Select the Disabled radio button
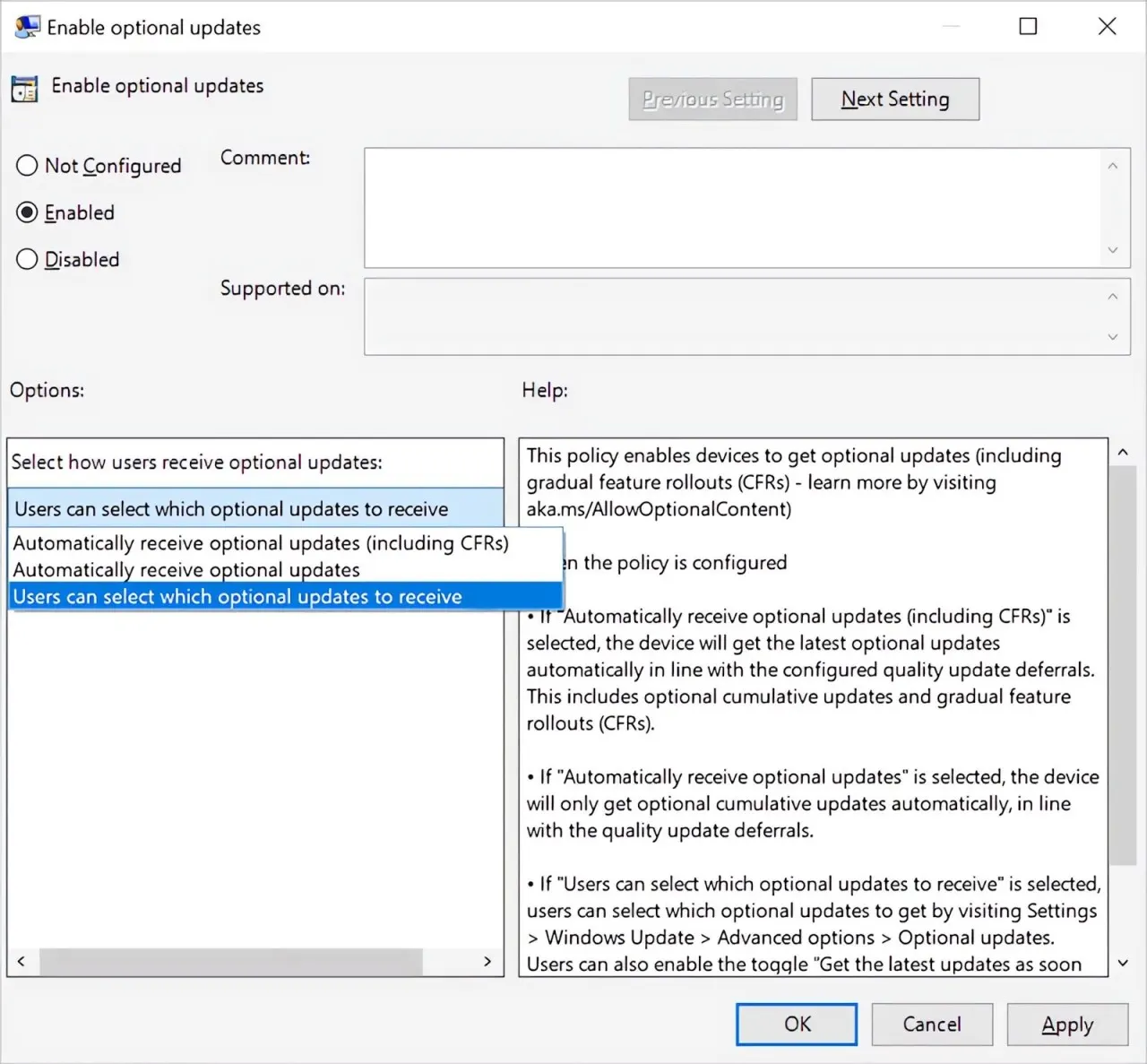This screenshot has height=1064, width=1147. coord(27,259)
